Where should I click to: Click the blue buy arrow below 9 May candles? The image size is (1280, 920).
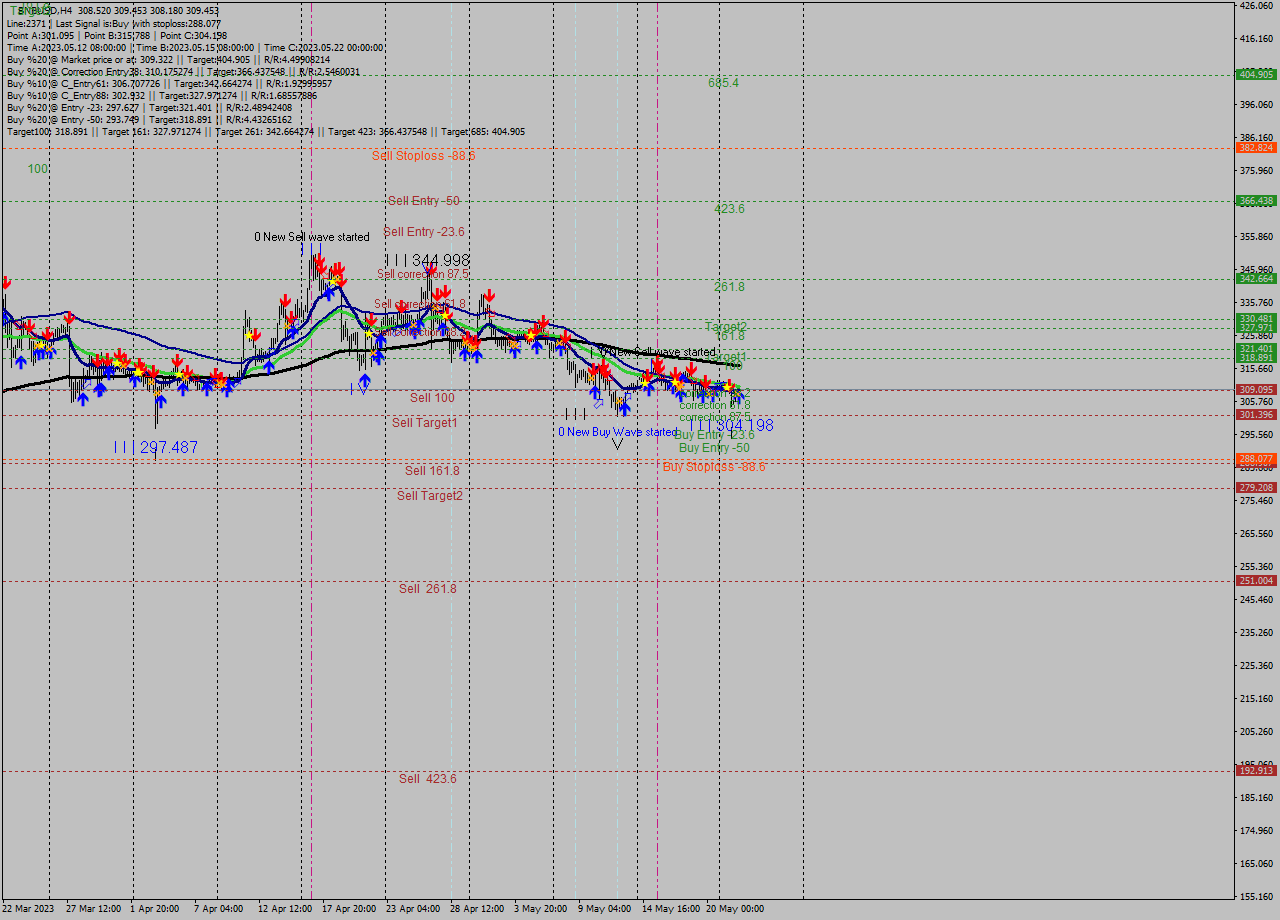pyautogui.click(x=623, y=408)
